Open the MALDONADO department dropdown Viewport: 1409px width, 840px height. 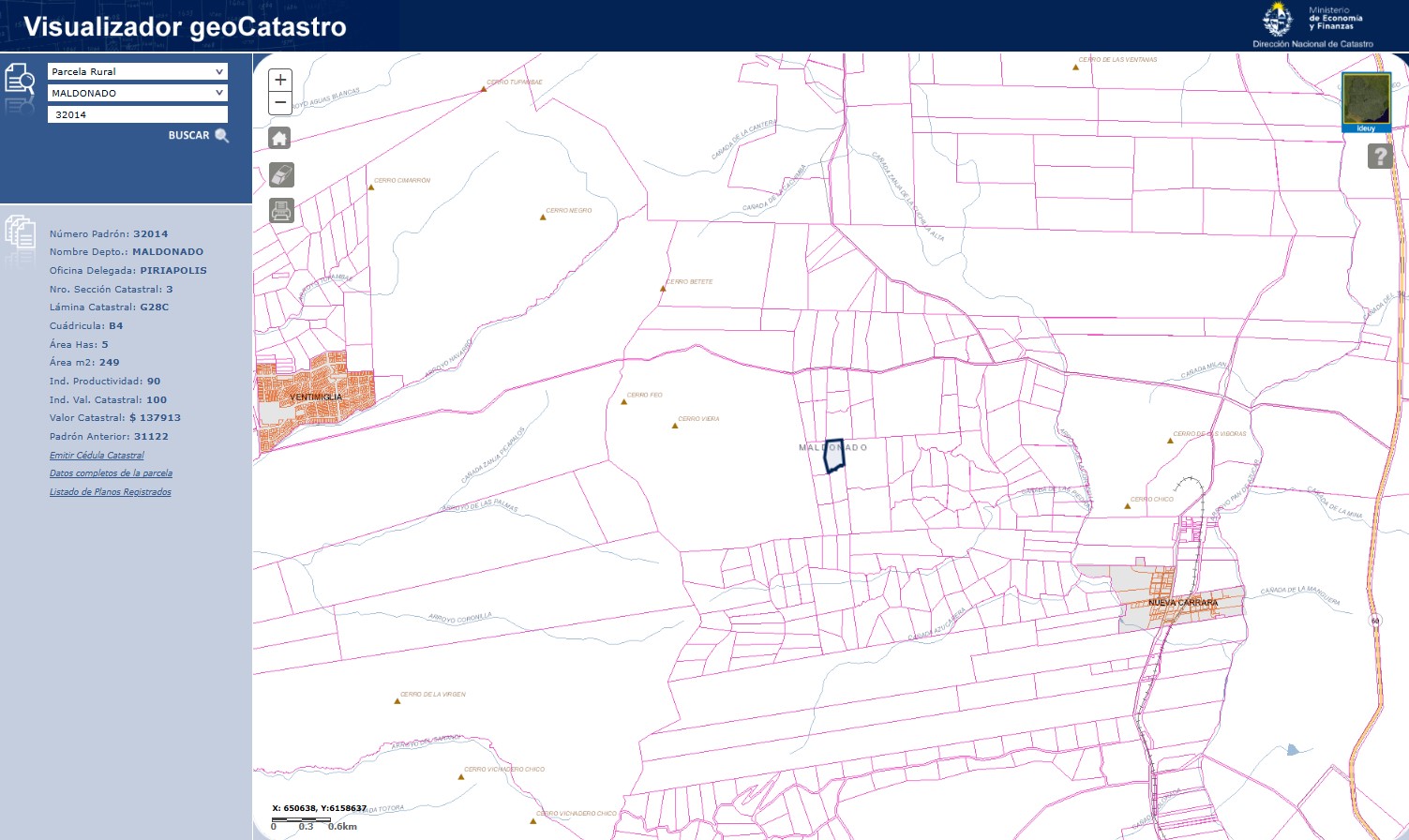(x=137, y=94)
